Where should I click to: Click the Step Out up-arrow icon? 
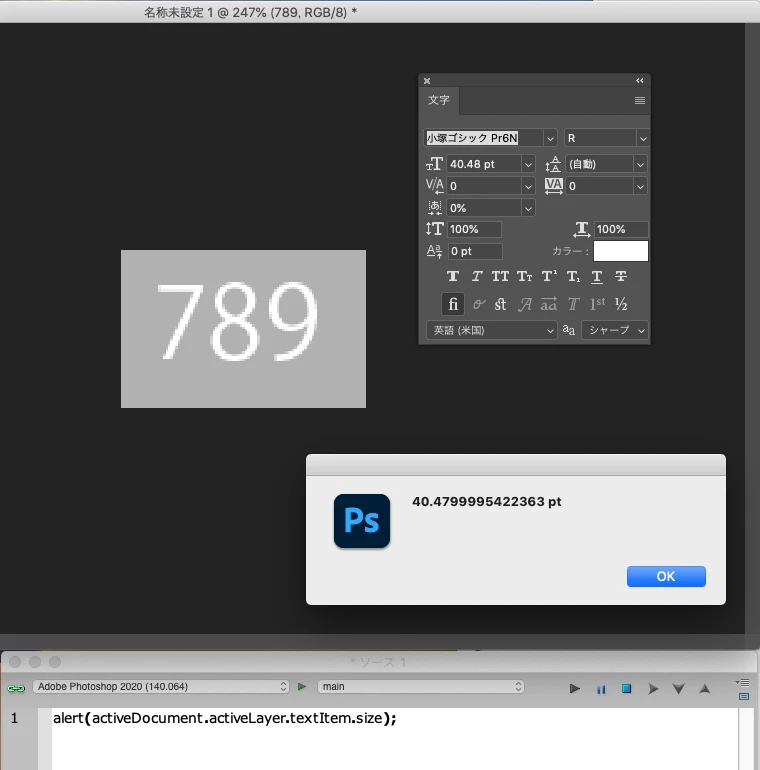click(x=705, y=689)
